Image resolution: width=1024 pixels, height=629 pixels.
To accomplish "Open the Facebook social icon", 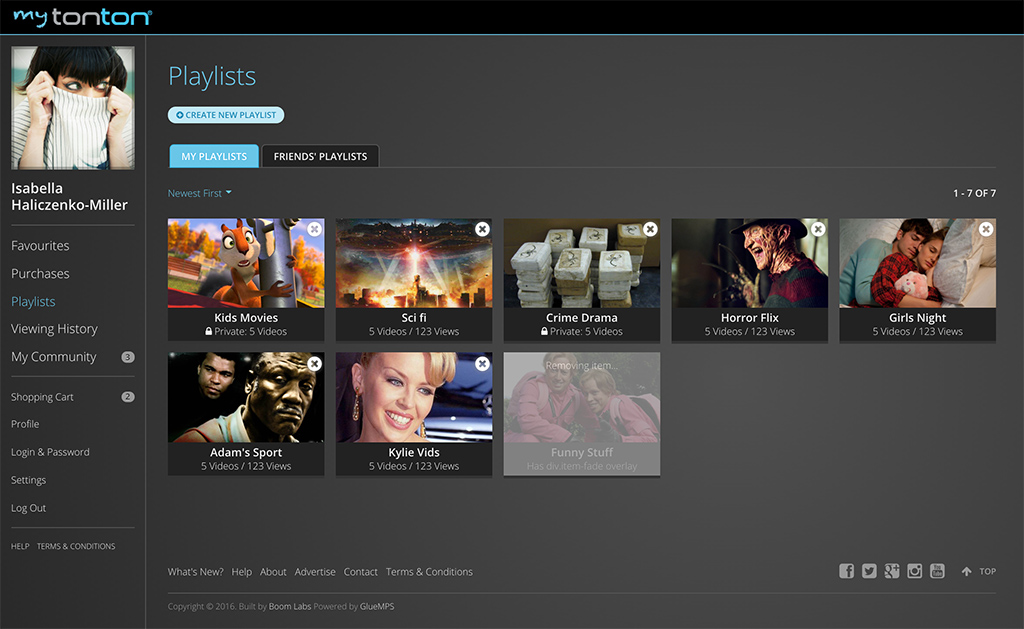I will click(x=846, y=571).
